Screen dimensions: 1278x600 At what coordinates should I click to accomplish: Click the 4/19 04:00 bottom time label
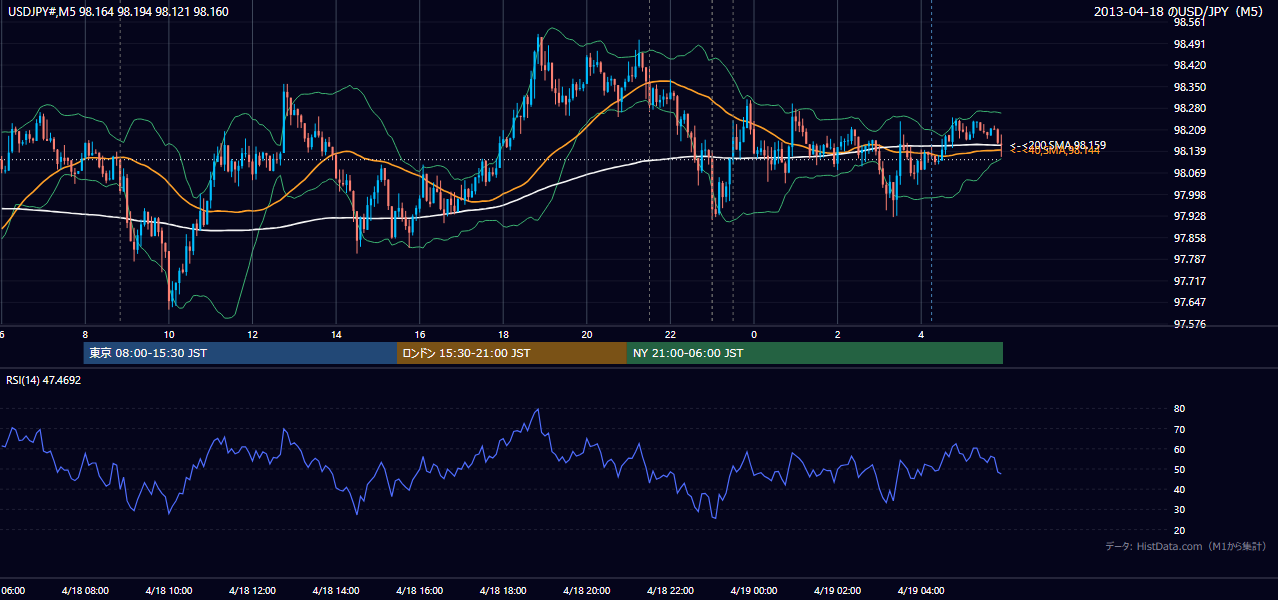point(920,591)
